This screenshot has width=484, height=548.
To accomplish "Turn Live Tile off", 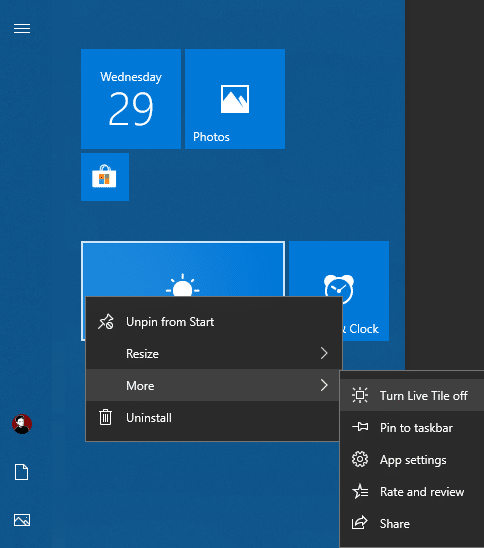I will (x=412, y=396).
